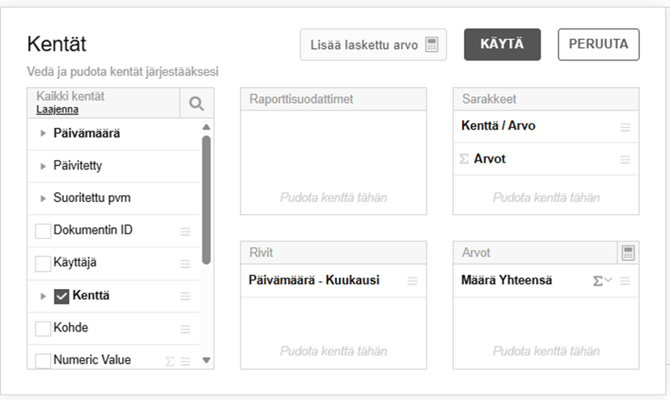Click the Laajenna link under Kaikki kentät

pos(58,109)
